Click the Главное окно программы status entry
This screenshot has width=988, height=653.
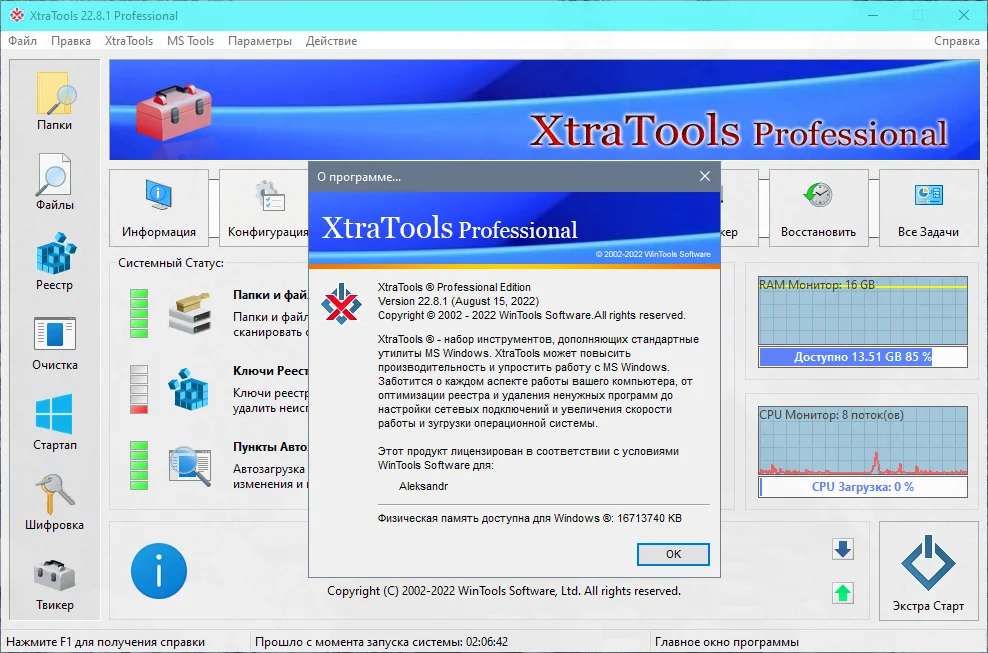(727, 642)
